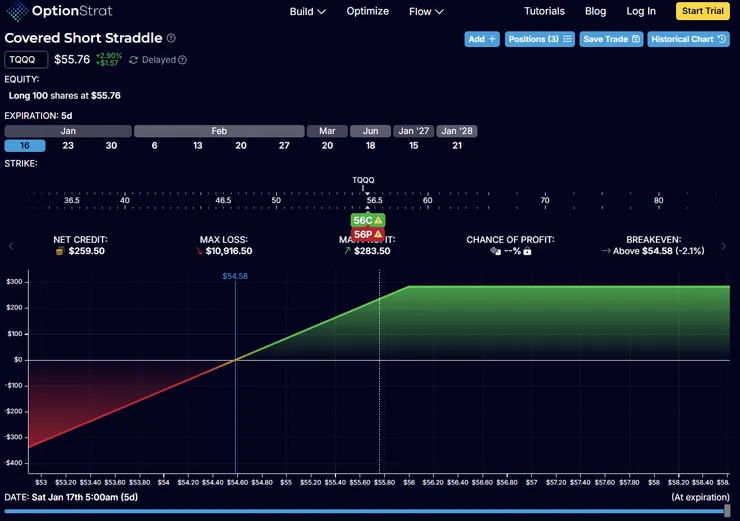
Task: Click the right arrow icon by Breakeven value
Action: (606, 251)
